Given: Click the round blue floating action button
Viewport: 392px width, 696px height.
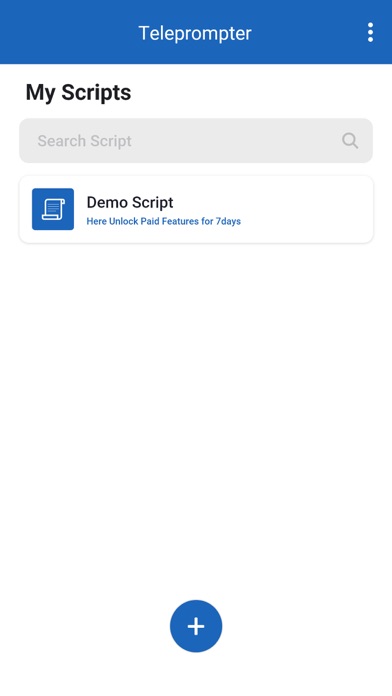Looking at the screenshot, I should point(196,626).
